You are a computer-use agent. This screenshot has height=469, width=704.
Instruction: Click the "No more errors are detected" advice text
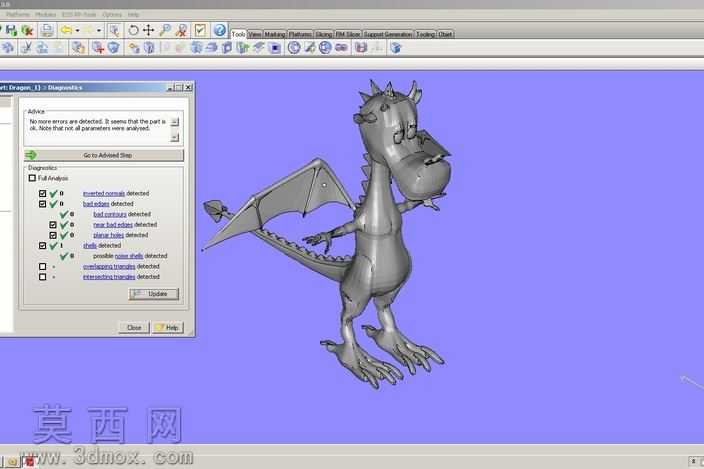pyautogui.click(x=97, y=125)
